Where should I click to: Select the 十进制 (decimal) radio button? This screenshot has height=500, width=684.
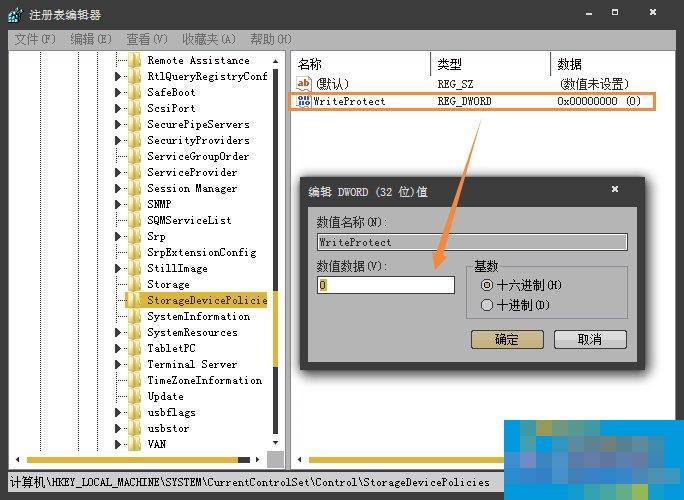click(488, 305)
